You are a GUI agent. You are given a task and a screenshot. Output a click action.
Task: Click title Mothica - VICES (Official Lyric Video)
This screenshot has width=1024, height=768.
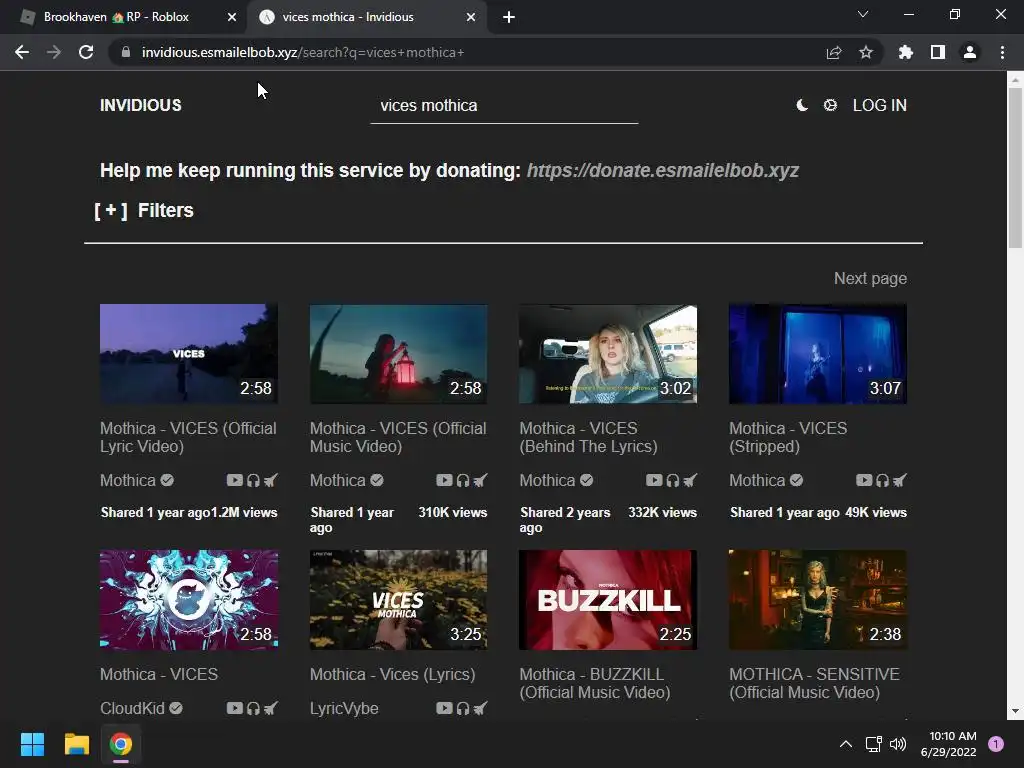tap(188, 437)
